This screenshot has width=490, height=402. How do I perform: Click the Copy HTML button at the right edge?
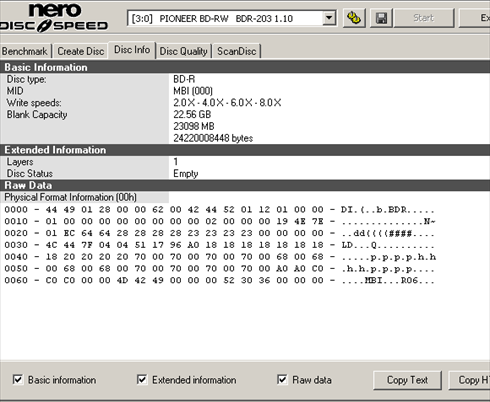click(469, 380)
